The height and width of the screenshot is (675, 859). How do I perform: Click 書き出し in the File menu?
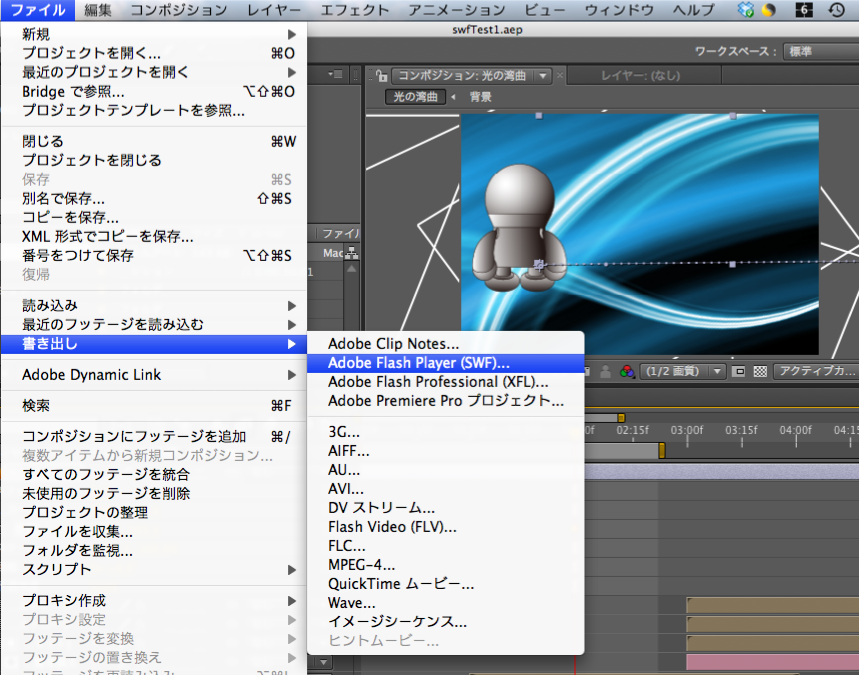click(x=153, y=344)
